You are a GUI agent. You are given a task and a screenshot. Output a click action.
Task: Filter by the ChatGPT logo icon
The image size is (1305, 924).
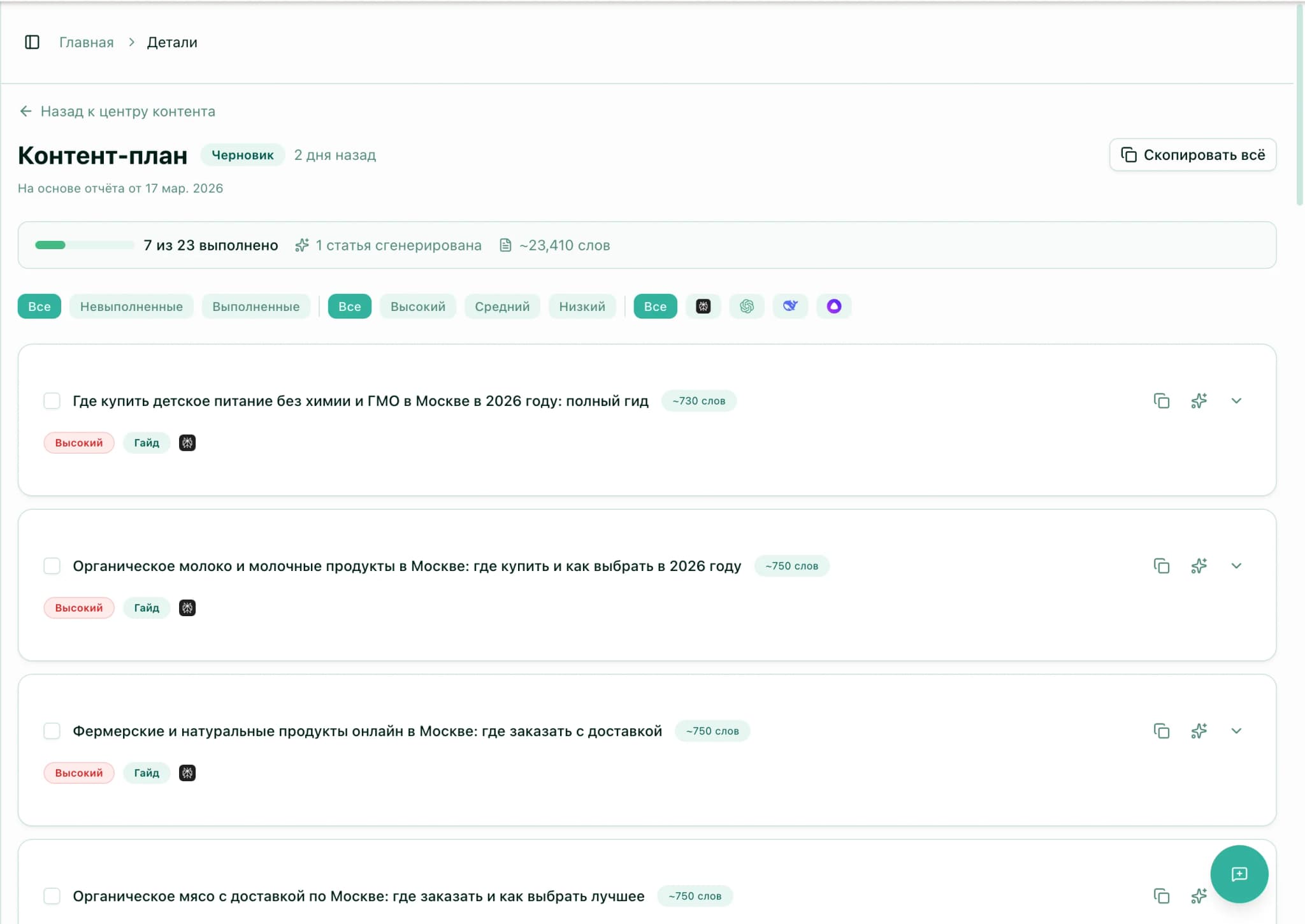(x=747, y=307)
